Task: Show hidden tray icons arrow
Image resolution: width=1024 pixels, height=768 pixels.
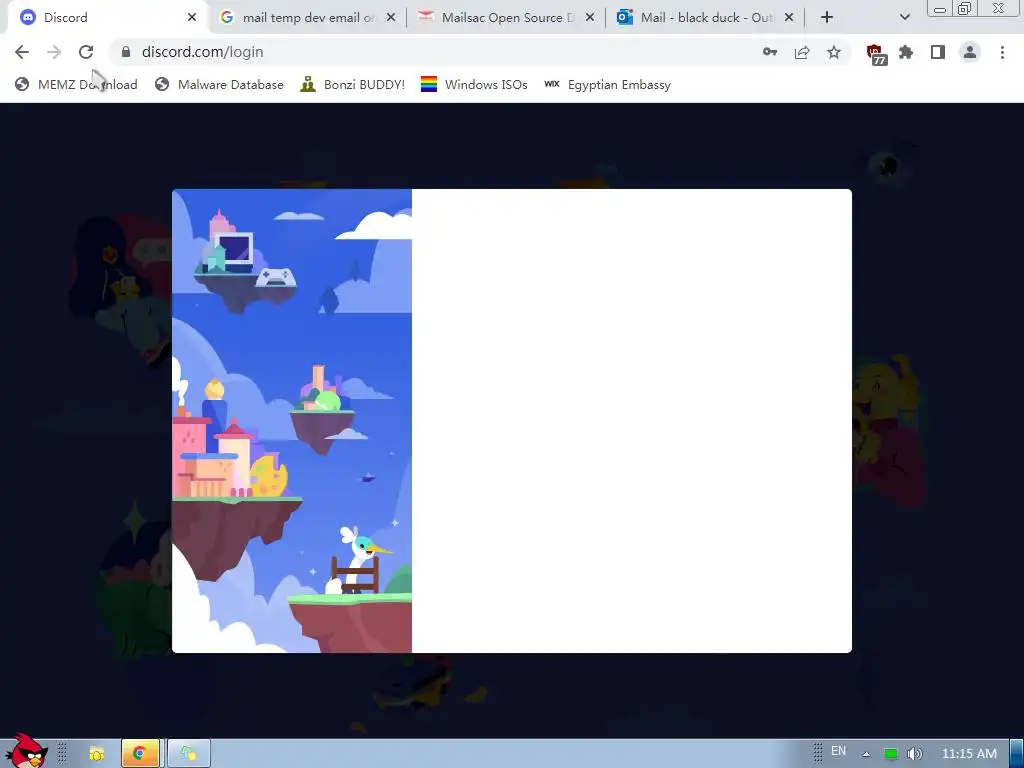Action: pyautogui.click(x=866, y=754)
